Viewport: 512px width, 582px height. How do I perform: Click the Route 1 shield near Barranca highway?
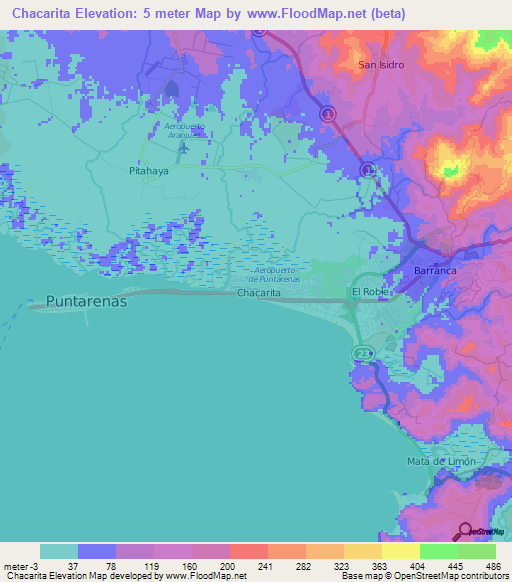pos(368,170)
